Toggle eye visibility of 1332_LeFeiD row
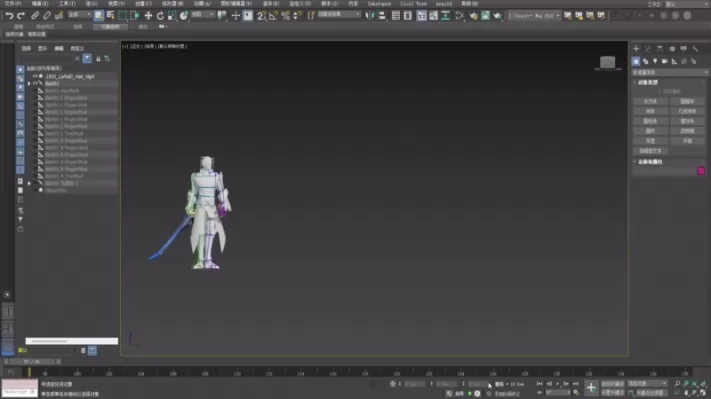711x399 pixels. [35, 76]
